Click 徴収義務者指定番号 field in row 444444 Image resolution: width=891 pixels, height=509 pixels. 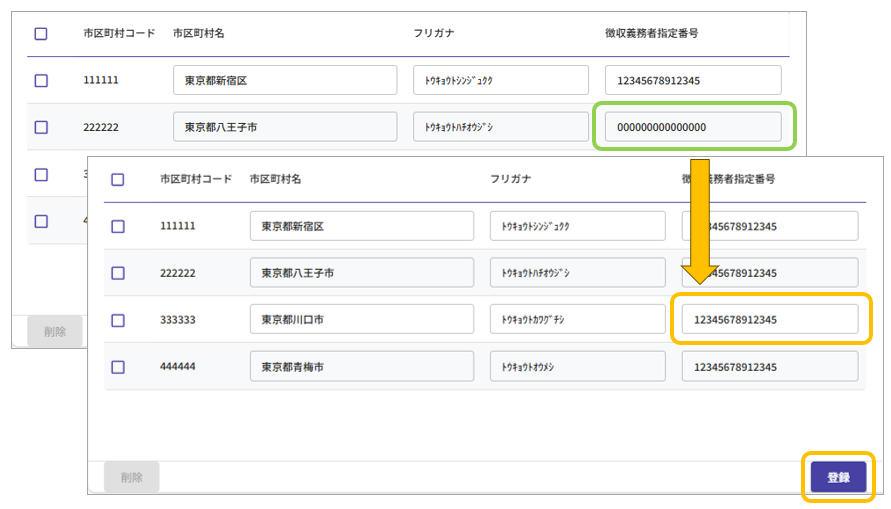[x=769, y=367]
